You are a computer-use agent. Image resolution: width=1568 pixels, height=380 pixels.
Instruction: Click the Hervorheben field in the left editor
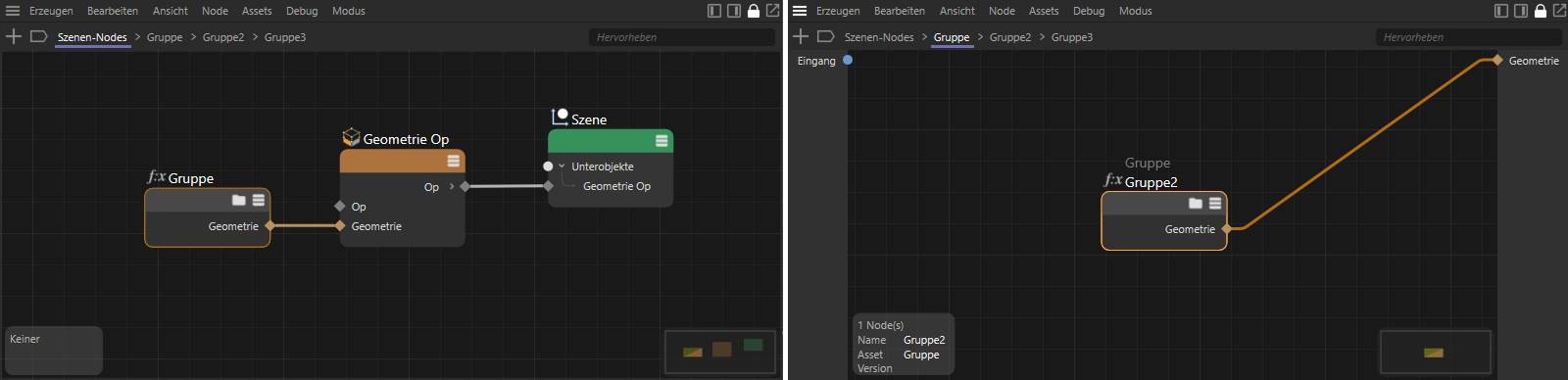click(x=682, y=37)
